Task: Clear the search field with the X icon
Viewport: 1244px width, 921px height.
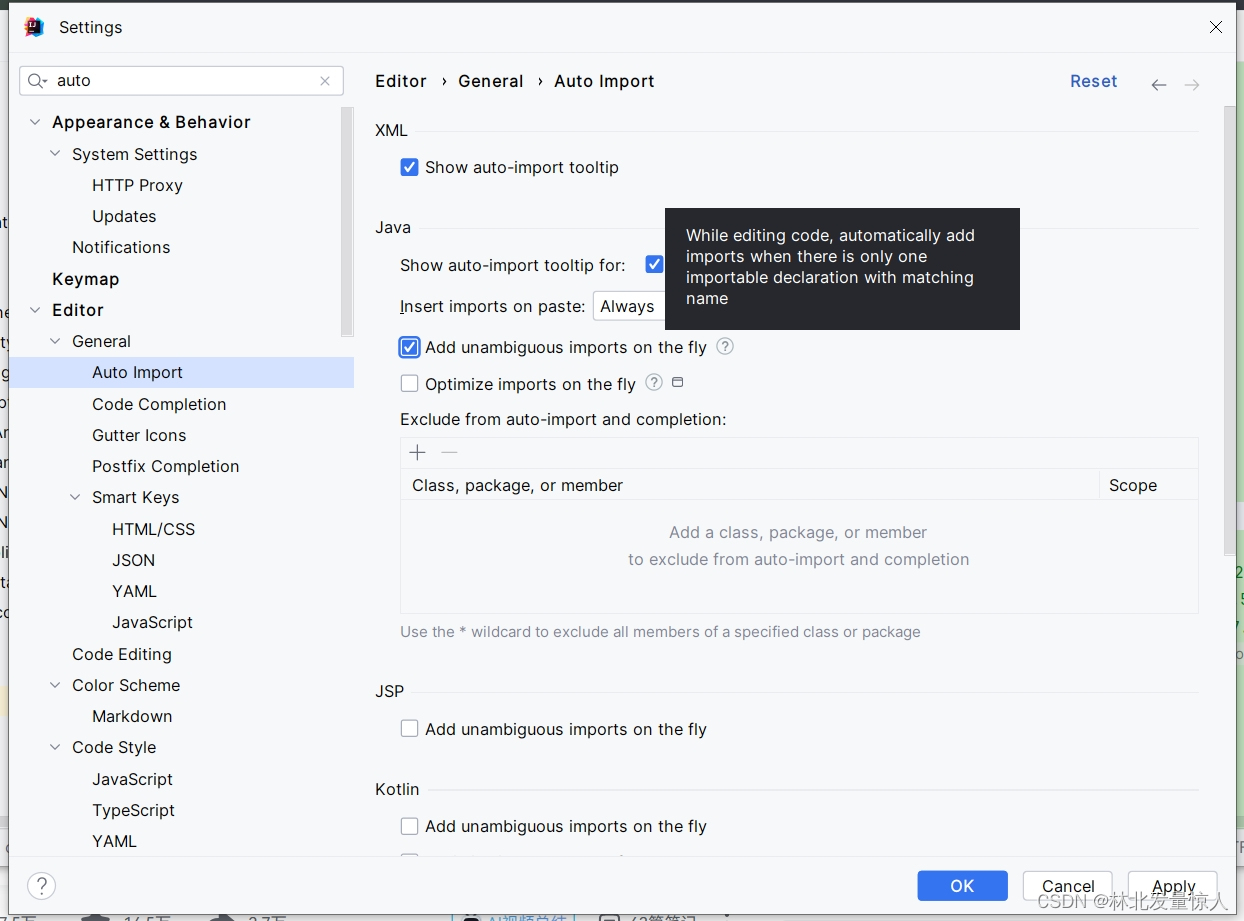Action: tap(325, 81)
